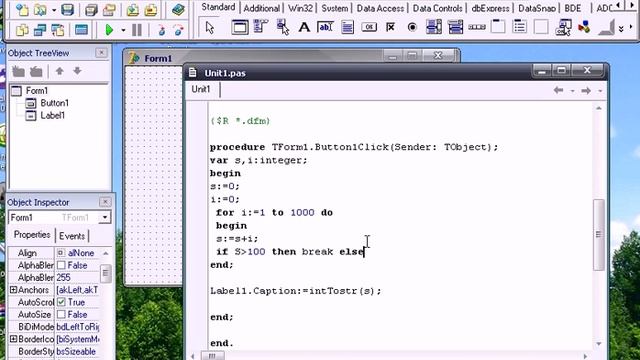The image size is (640, 360).
Task: Select the Edit component icon
Action: (325, 27)
